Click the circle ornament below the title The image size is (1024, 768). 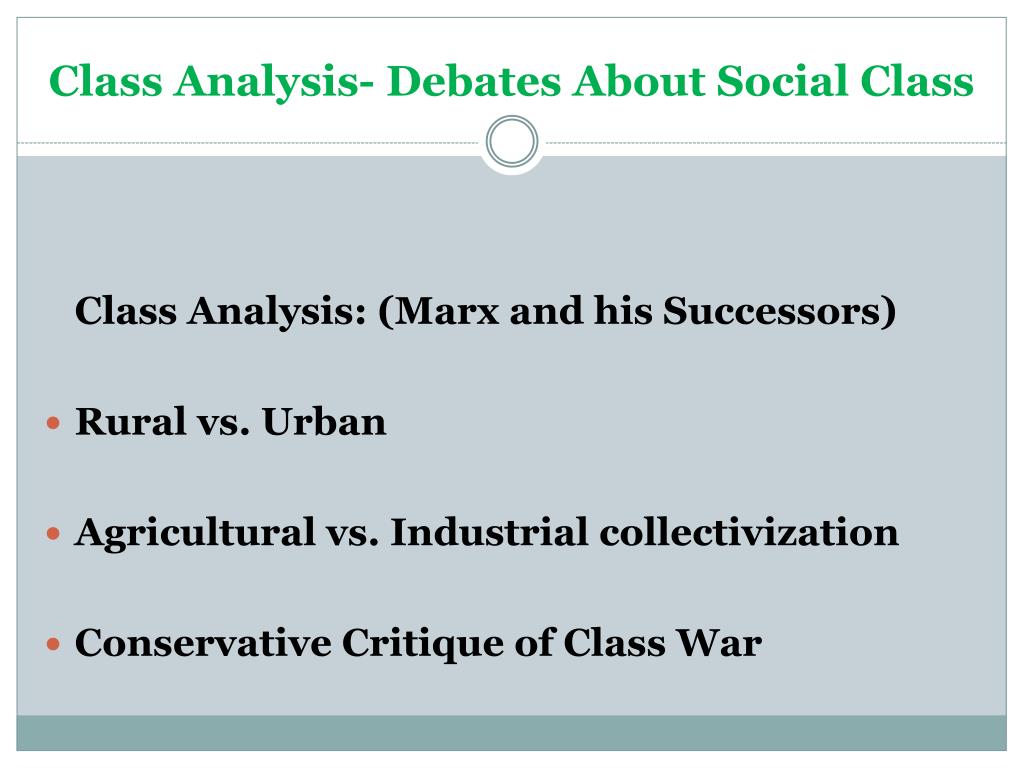512,141
